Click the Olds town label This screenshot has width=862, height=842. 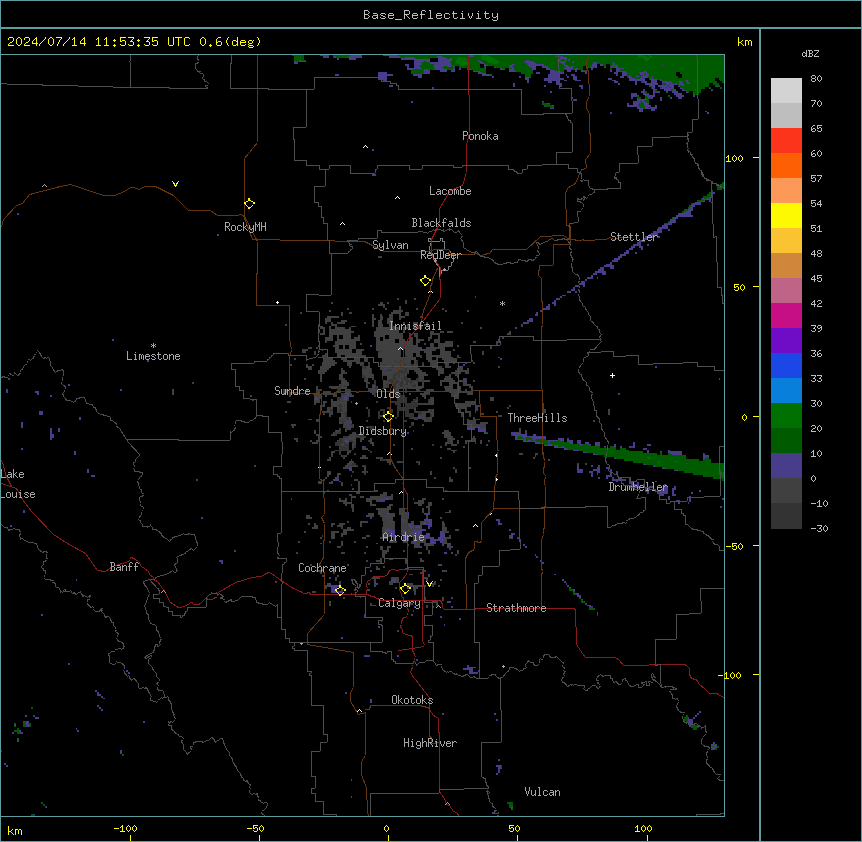(388, 394)
